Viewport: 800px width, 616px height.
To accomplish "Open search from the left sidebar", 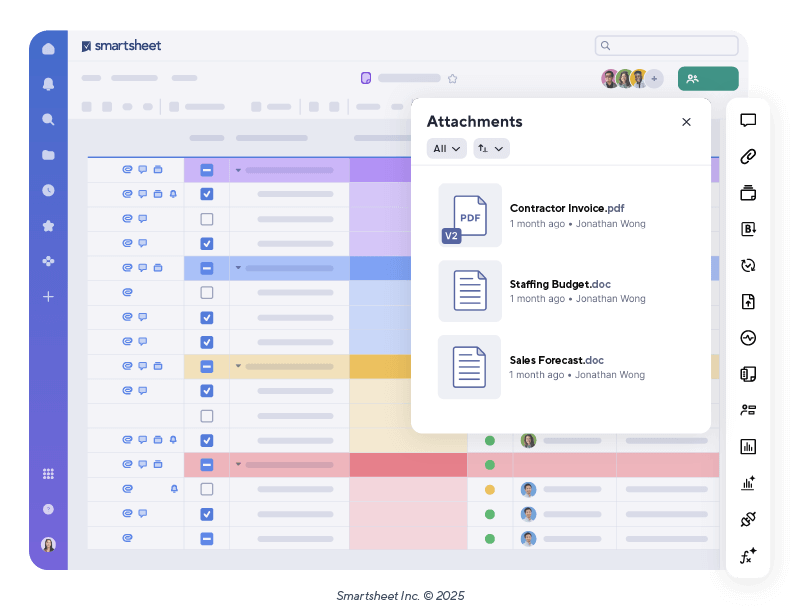I will [47, 119].
